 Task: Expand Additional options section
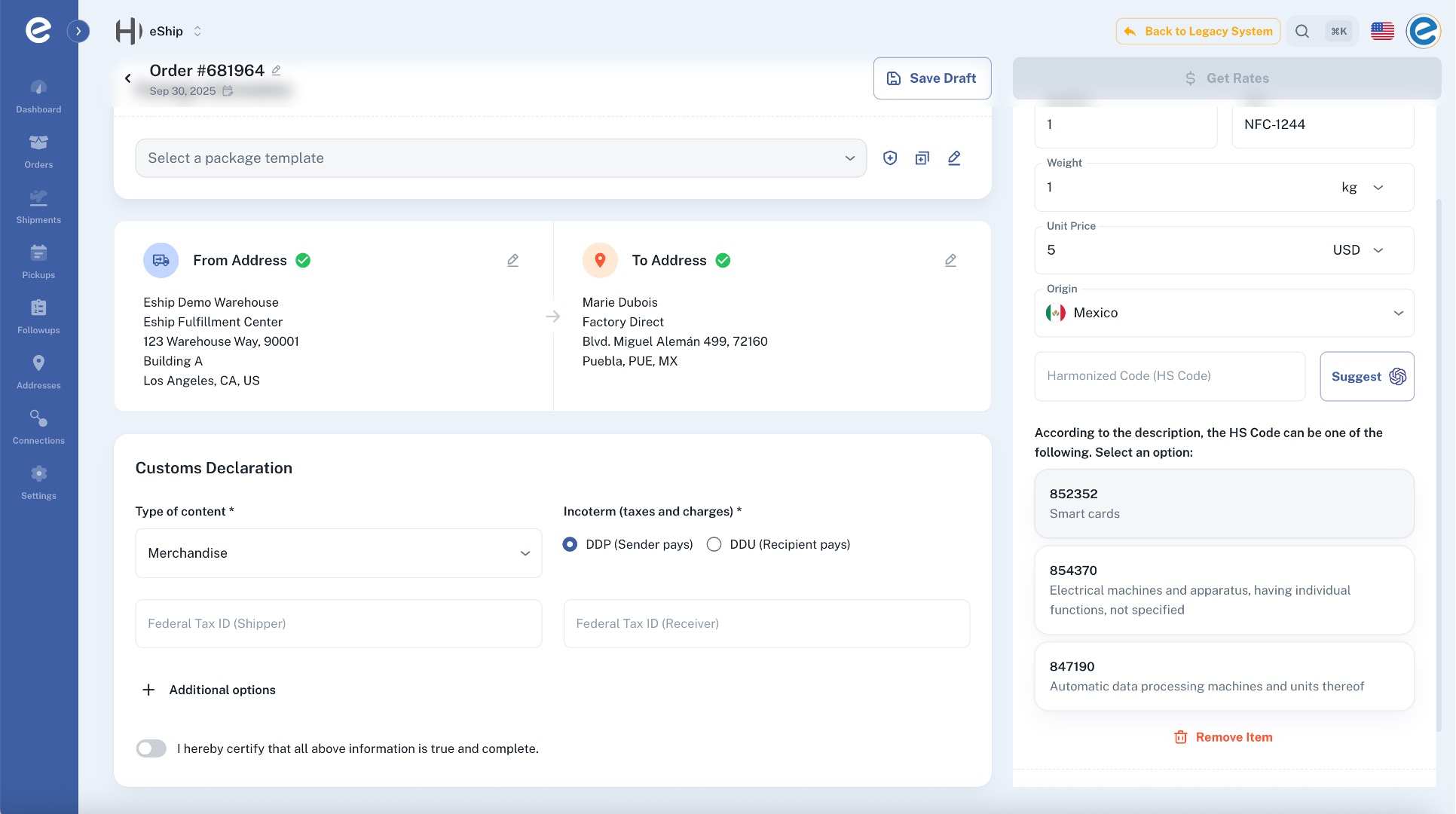(x=209, y=690)
